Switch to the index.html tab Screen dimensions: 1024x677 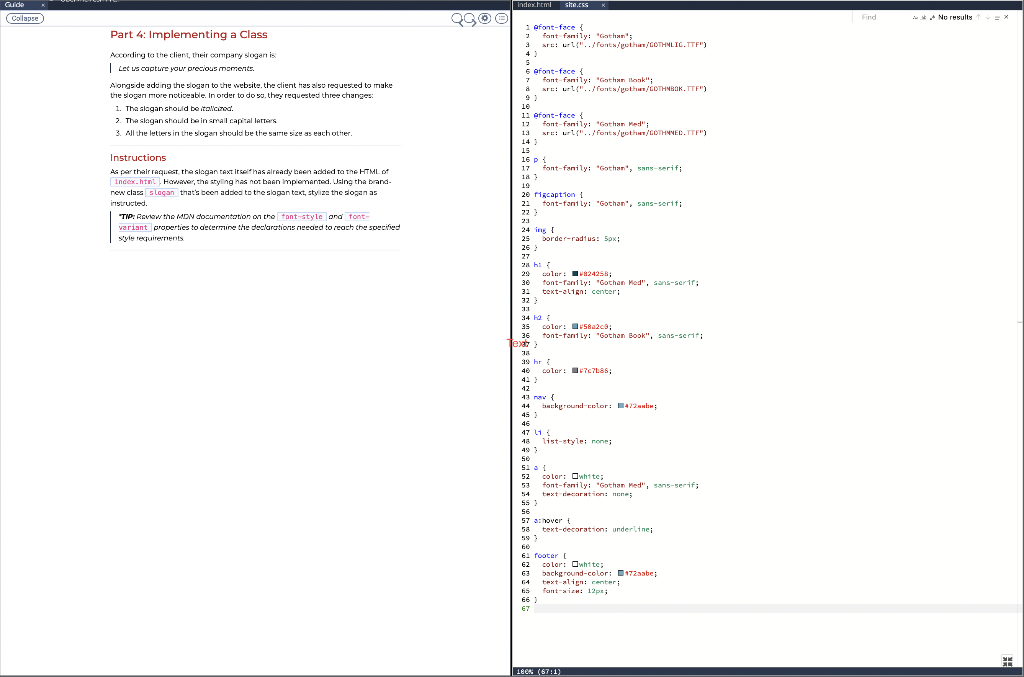coord(535,5)
